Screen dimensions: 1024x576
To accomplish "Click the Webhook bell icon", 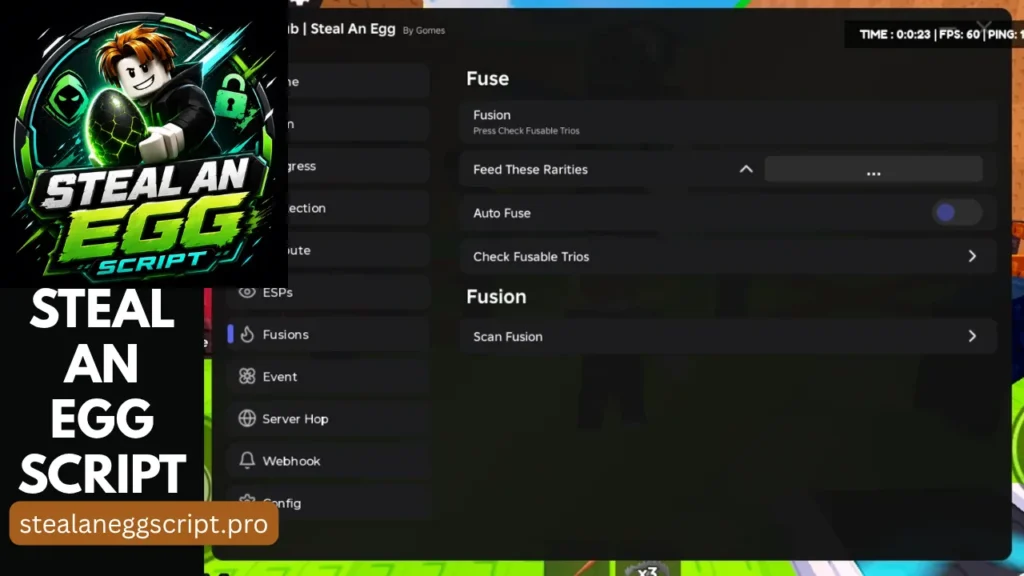I will [x=247, y=460].
